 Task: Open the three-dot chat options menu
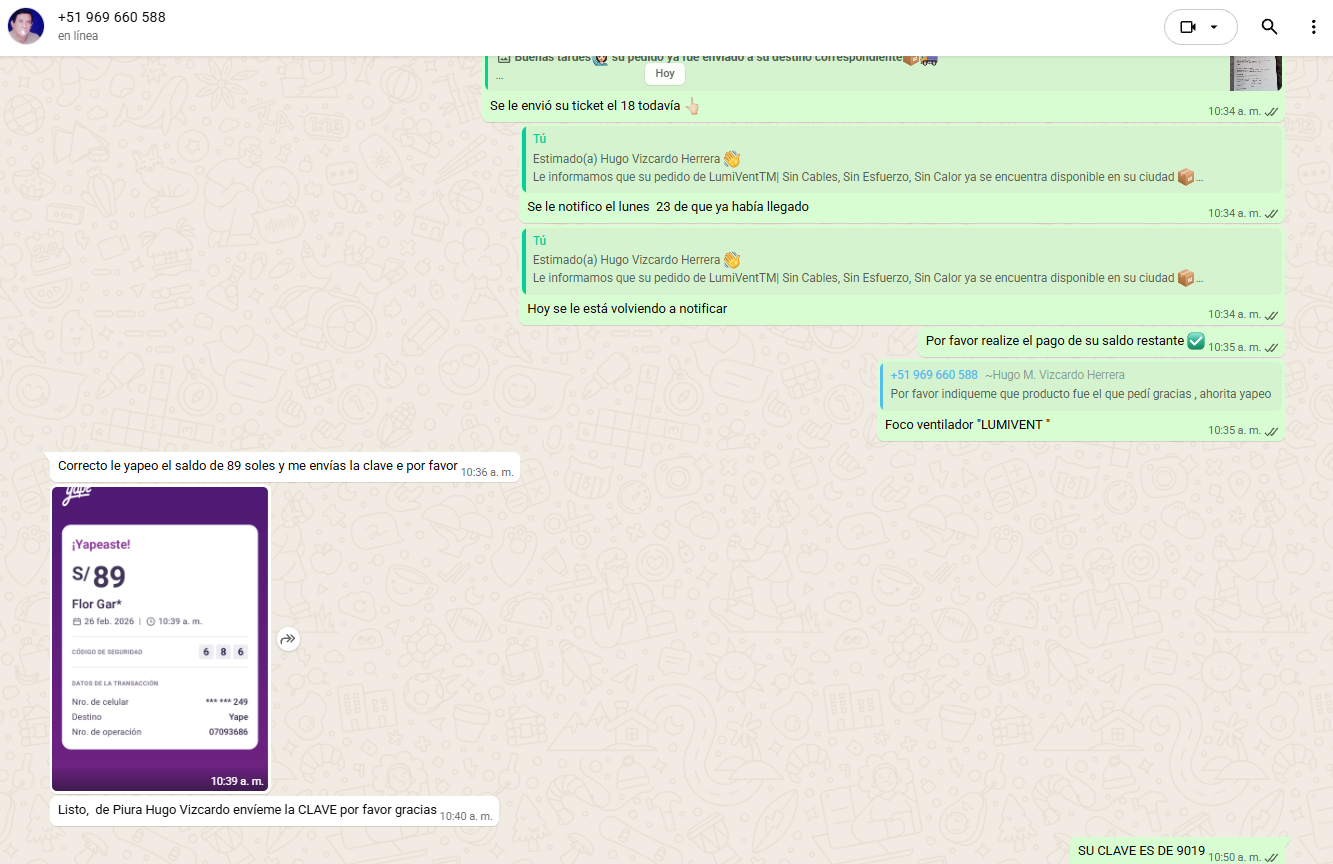[1313, 27]
